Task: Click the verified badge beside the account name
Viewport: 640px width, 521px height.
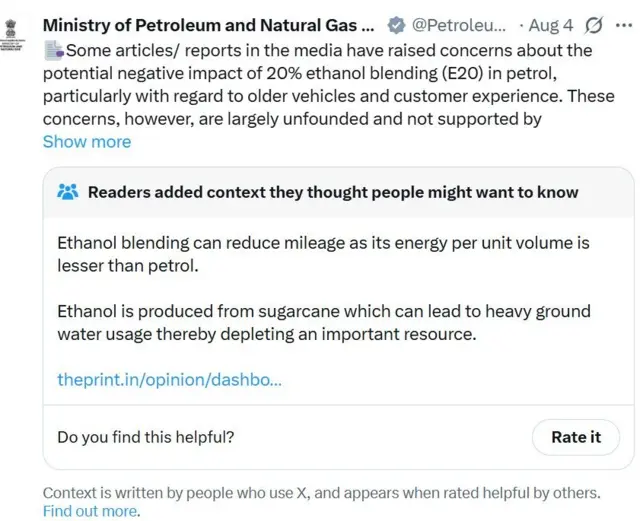Action: point(397,25)
